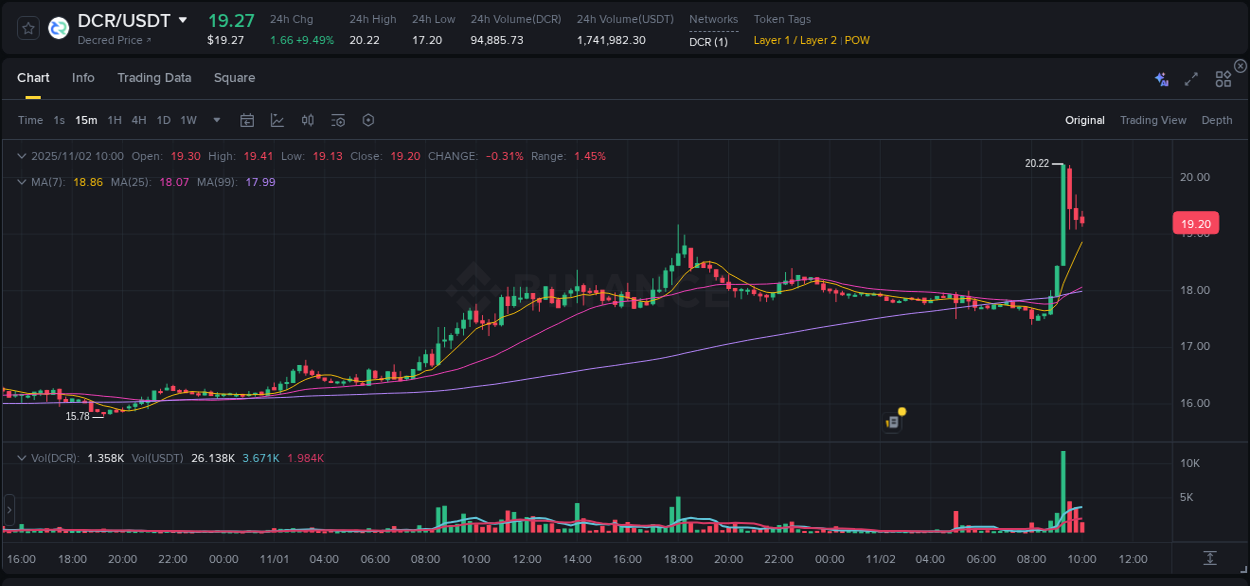Add DCR/USDT to favorites with star icon
This screenshot has width=1250, height=586.
(27, 28)
